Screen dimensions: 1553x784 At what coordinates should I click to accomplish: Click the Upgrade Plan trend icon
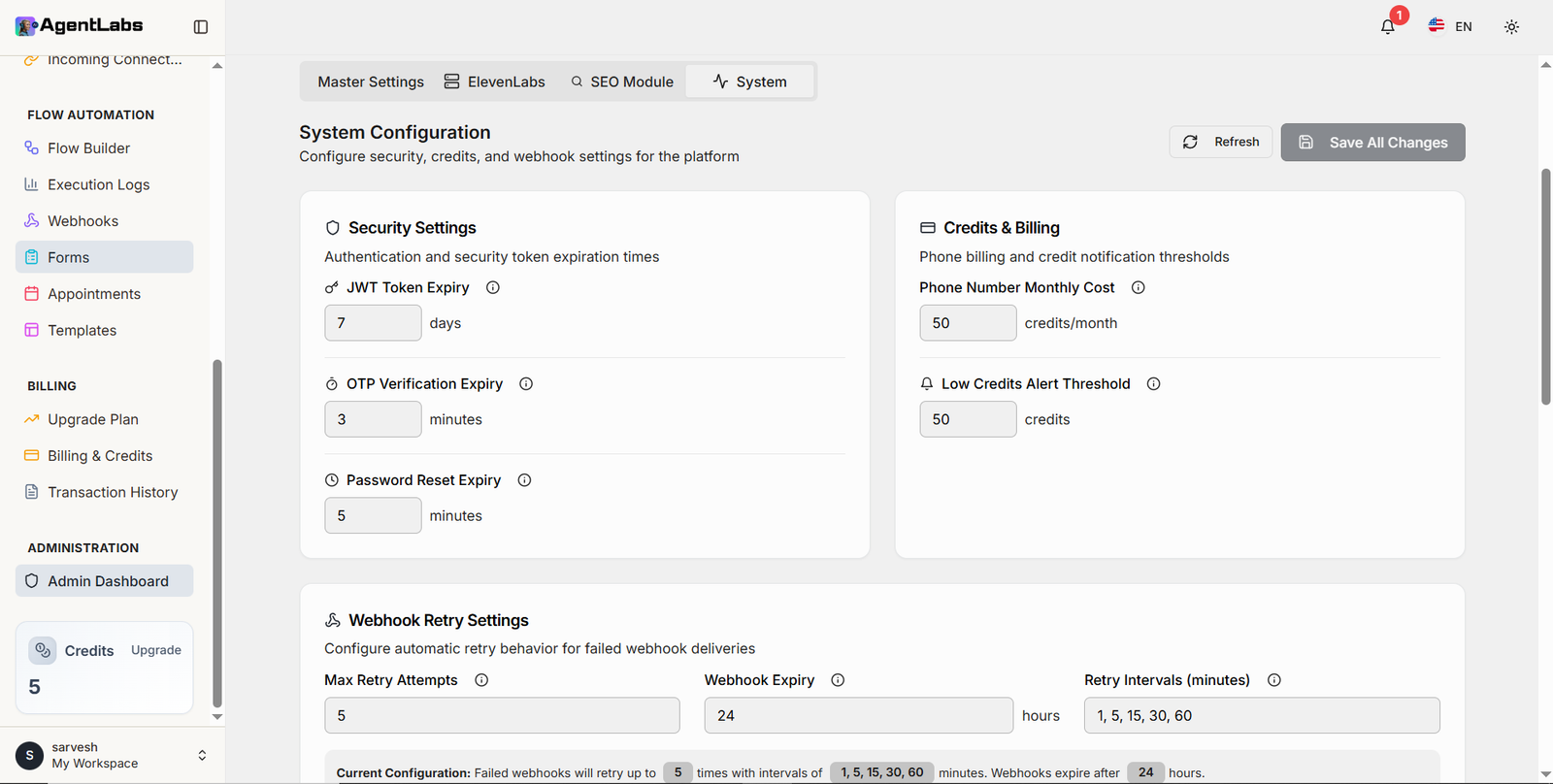tap(32, 419)
